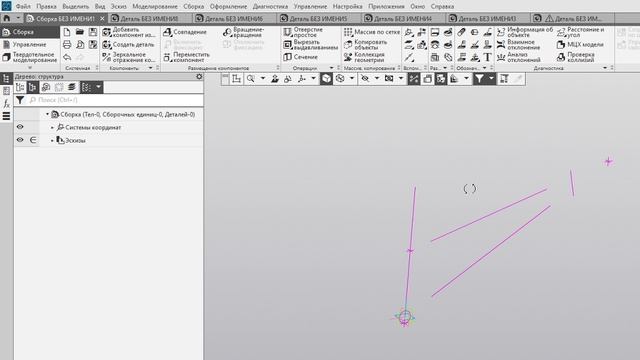This screenshot has width=640, height=360.
Task: Click Добавить компонент из файла
Action: pyautogui.click(x=129, y=32)
